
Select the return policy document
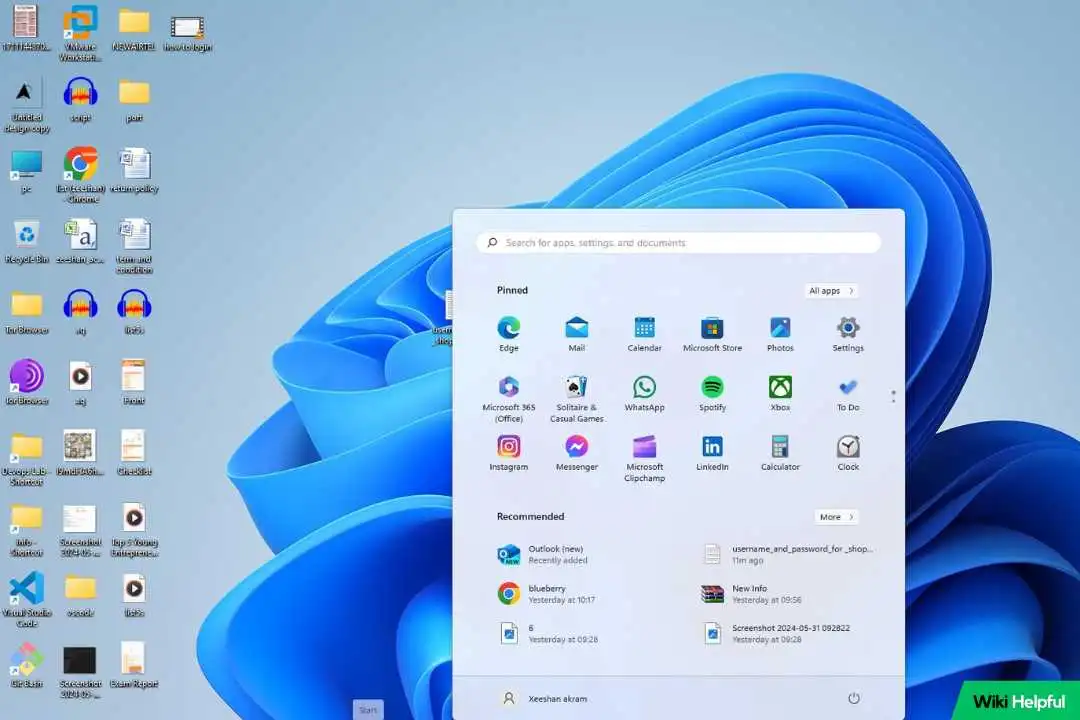pos(134,171)
